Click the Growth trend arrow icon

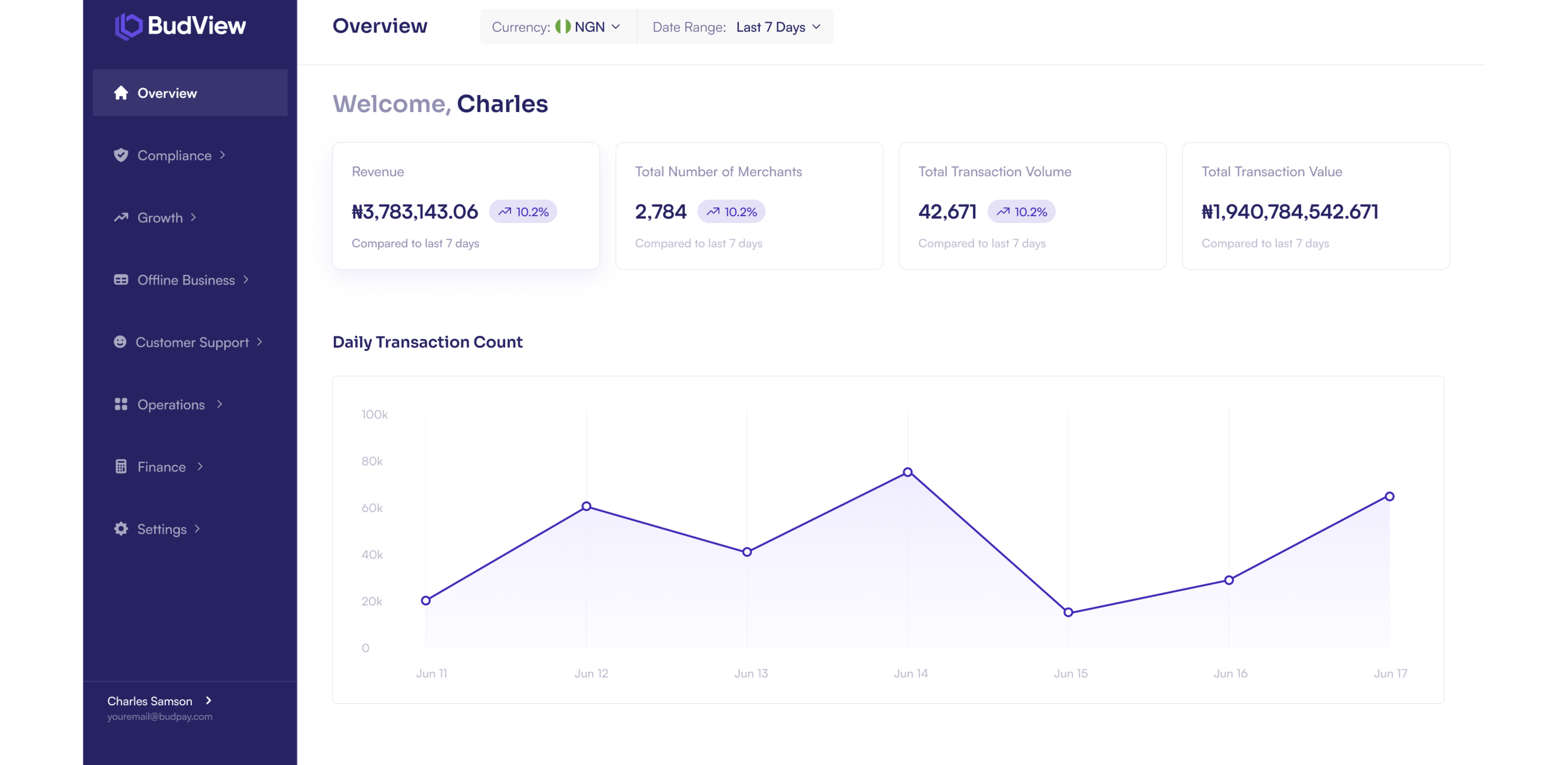(x=121, y=217)
